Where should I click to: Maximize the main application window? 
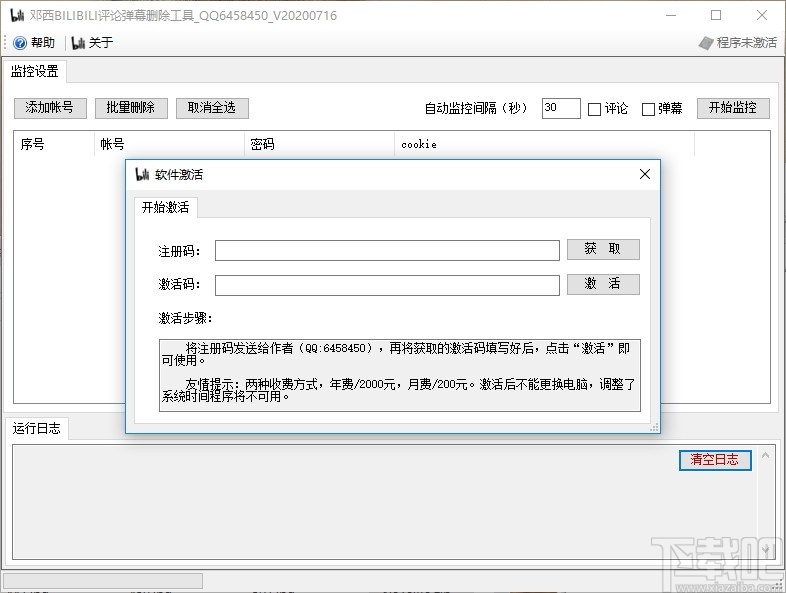pyautogui.click(x=716, y=16)
